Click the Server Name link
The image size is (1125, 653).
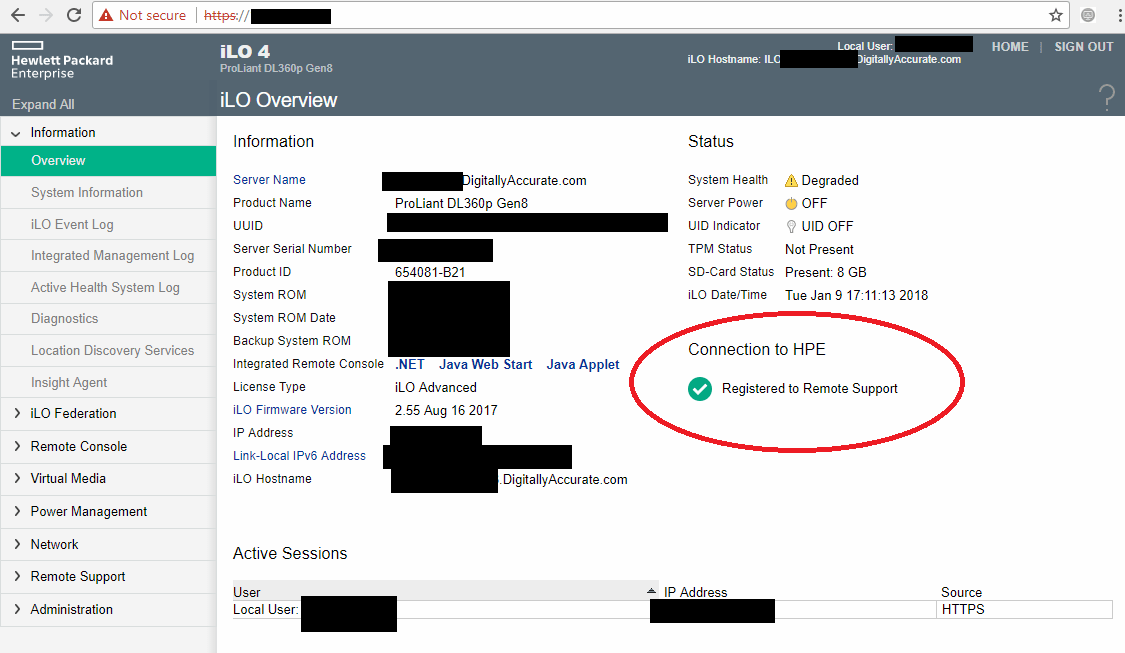[x=269, y=179]
